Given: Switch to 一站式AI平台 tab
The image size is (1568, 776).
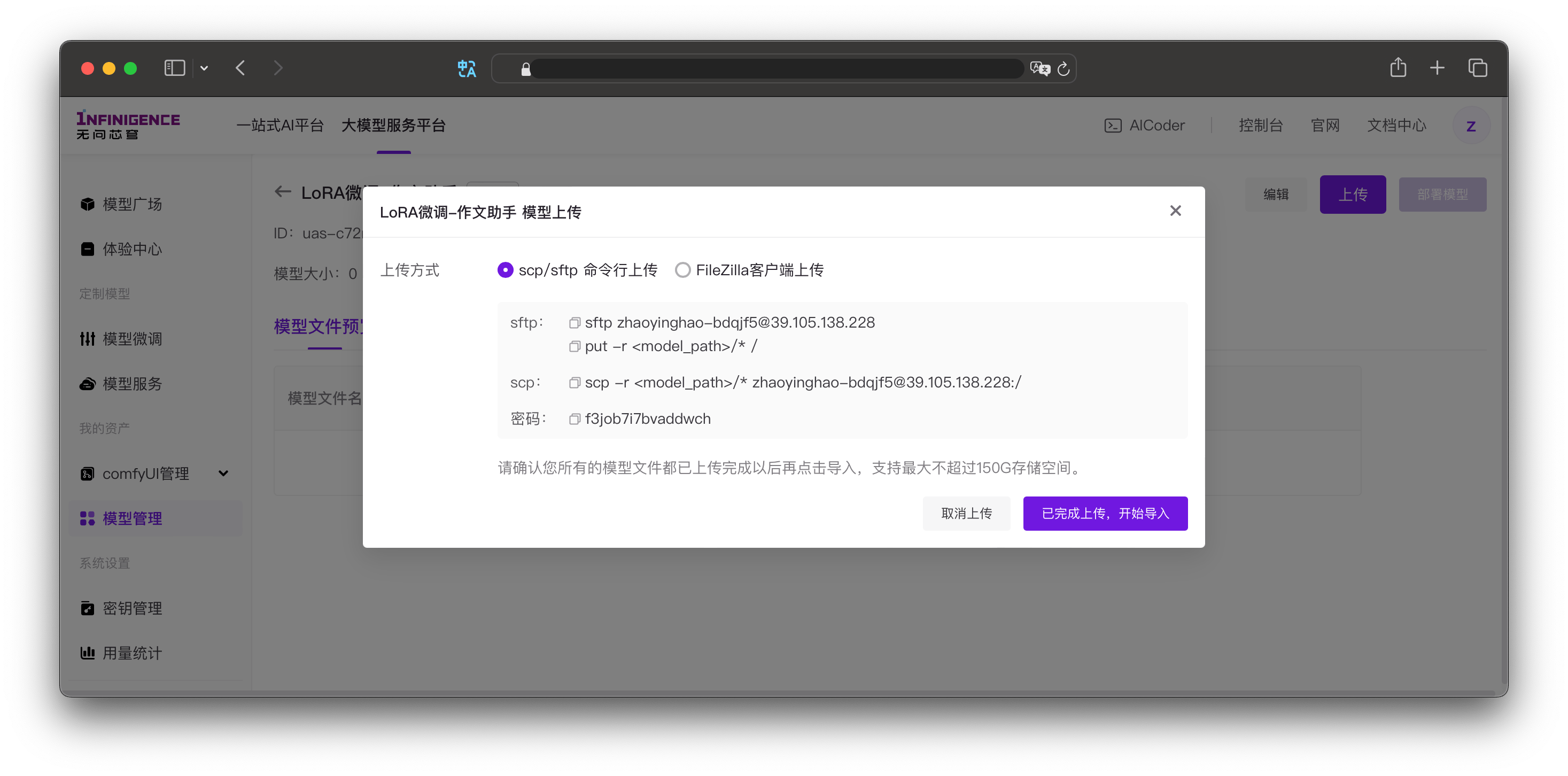Looking at the screenshot, I should click(280, 126).
